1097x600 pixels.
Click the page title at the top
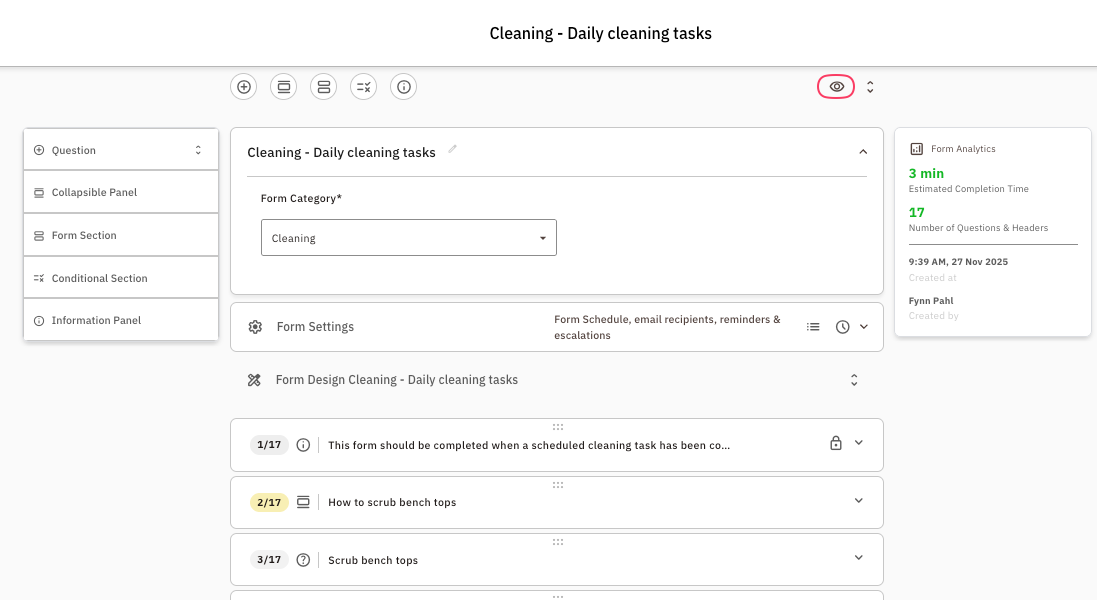(600, 34)
